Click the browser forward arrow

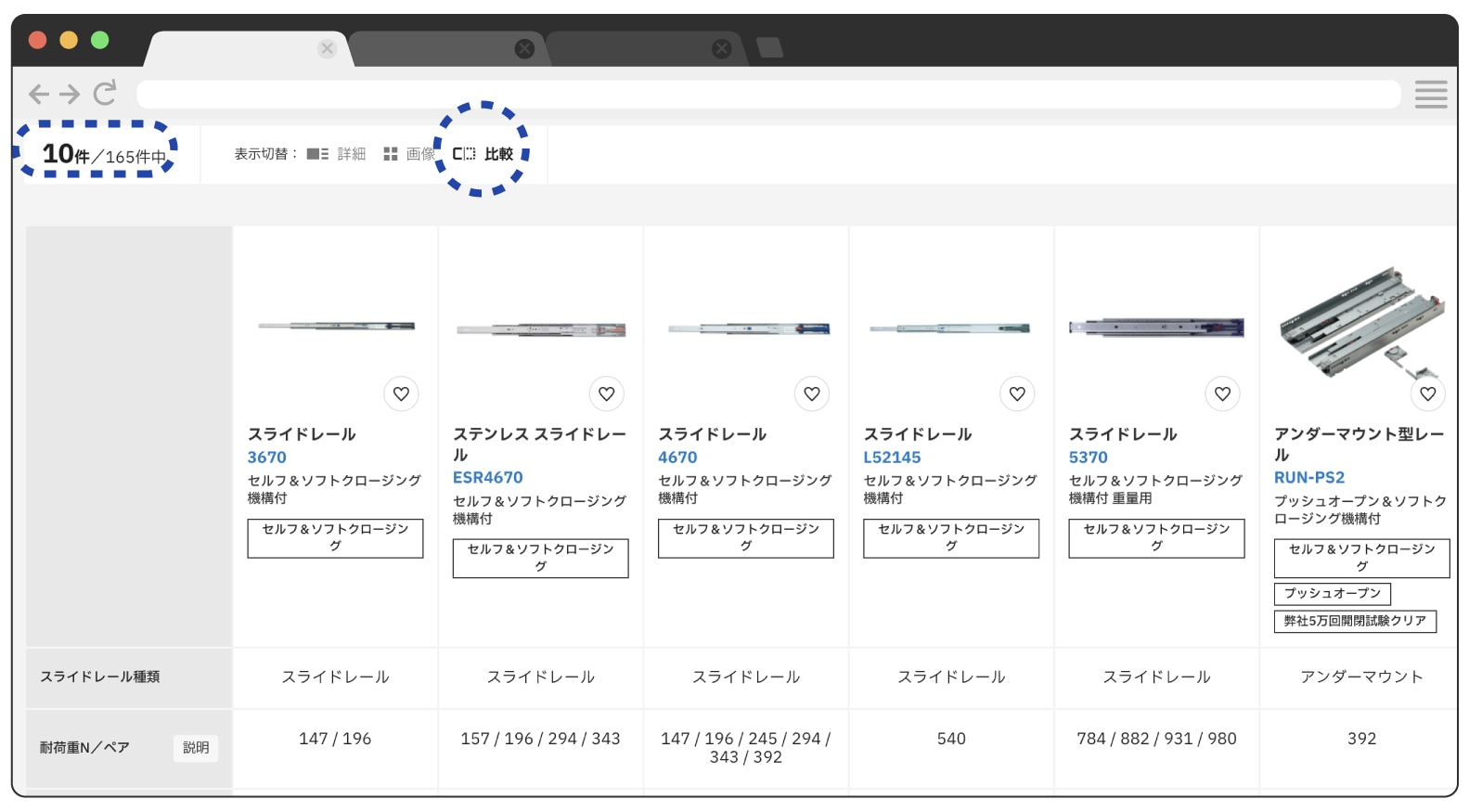click(x=71, y=94)
